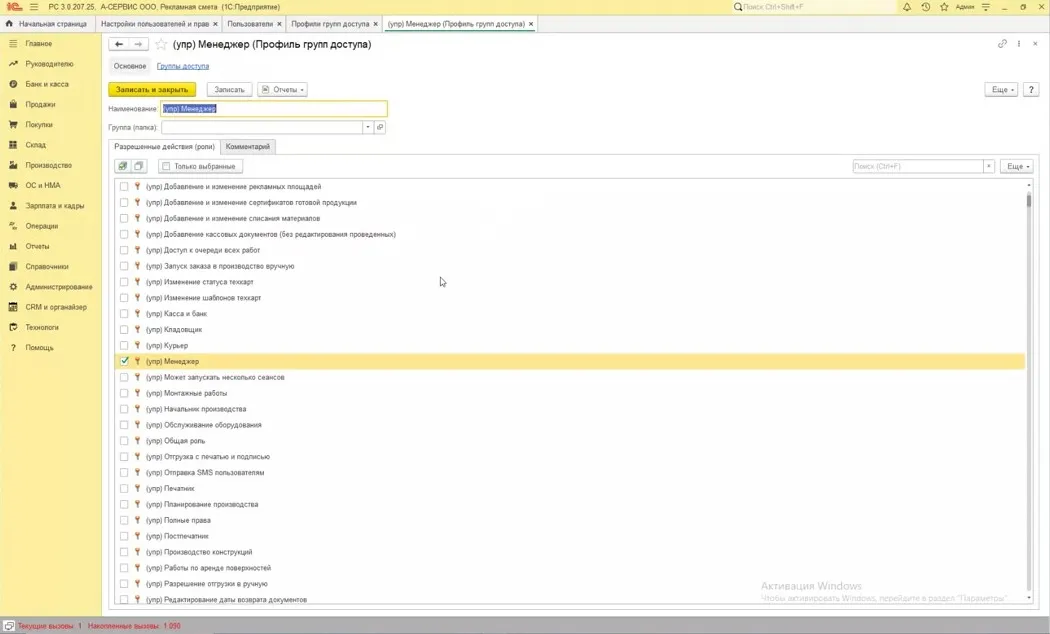Open the top Еще menu

point(1001,90)
